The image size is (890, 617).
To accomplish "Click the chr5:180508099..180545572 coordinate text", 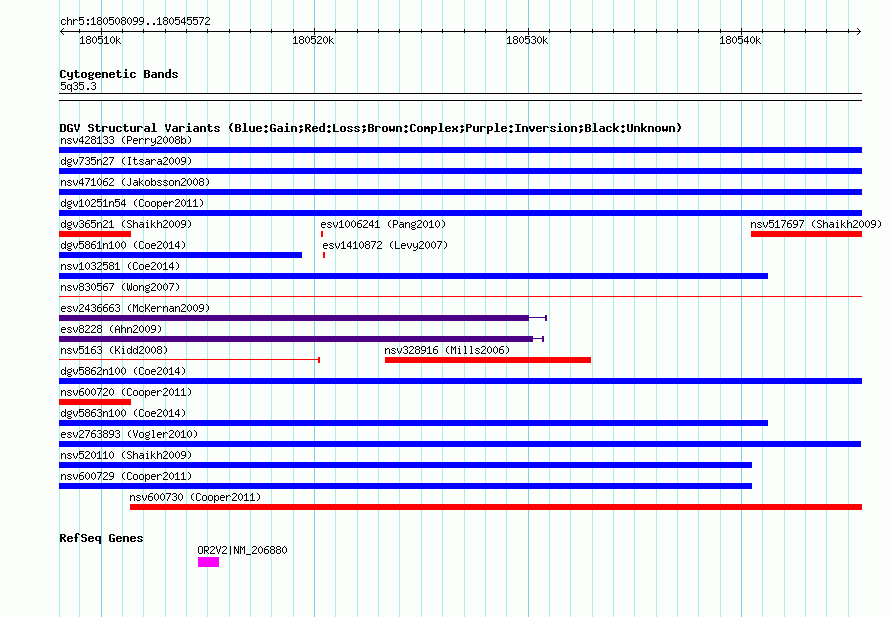I will click(x=135, y=21).
